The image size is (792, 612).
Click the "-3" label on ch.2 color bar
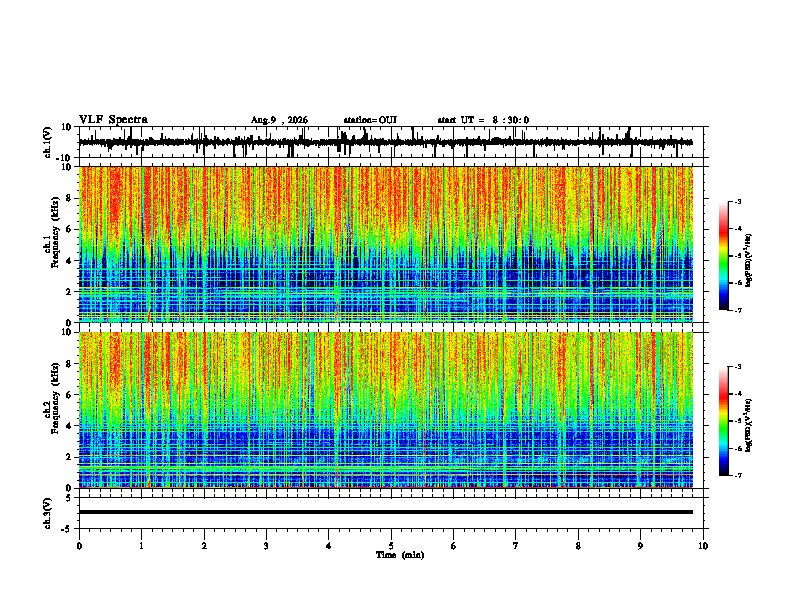pyautogui.click(x=737, y=367)
